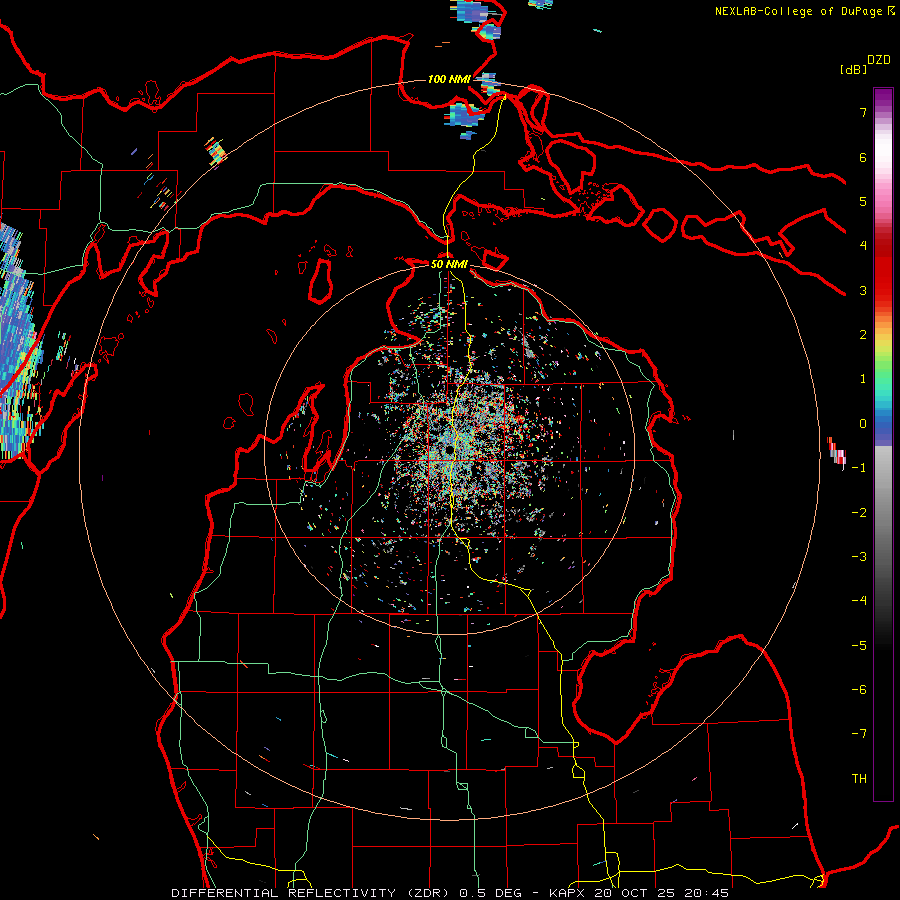The height and width of the screenshot is (900, 900).
Task: Click the pink-white echo near eastern range ring
Action: [837, 452]
